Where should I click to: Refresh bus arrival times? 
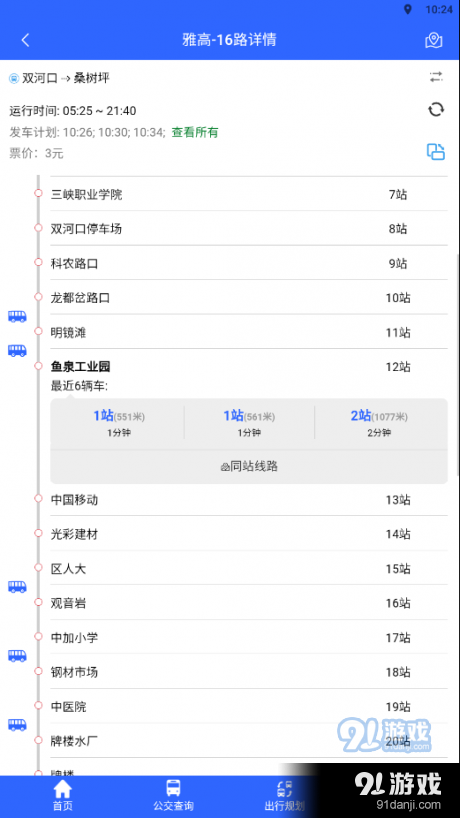(x=436, y=110)
